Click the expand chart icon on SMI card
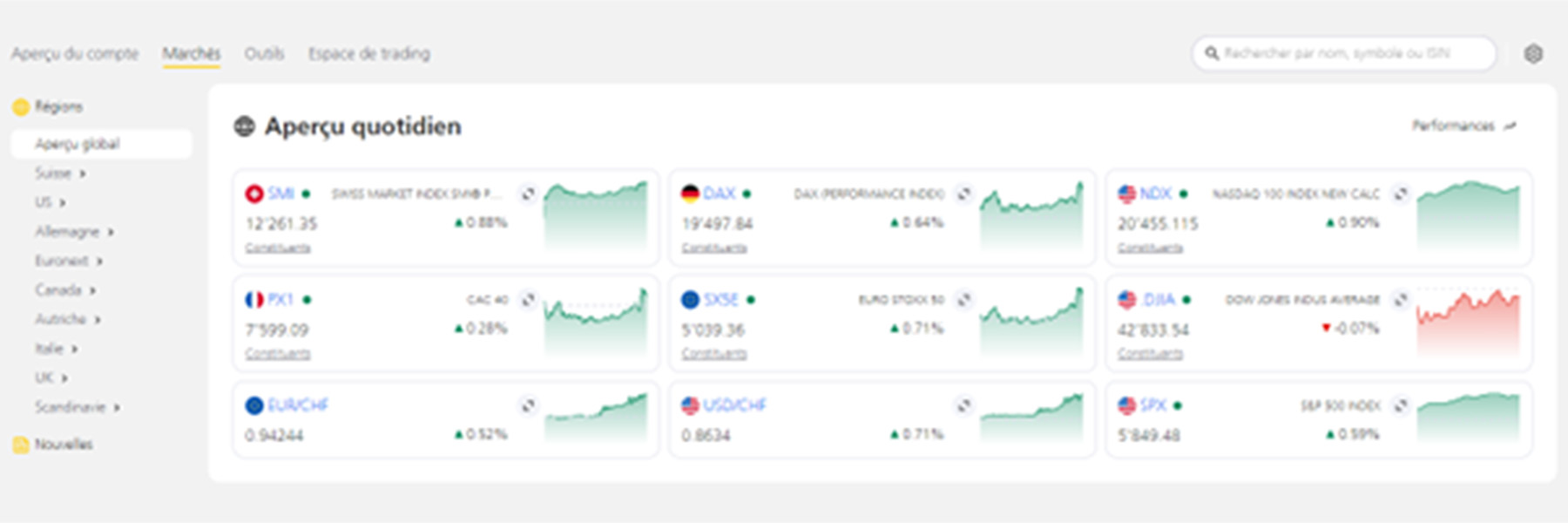This screenshot has height=523, width=1568. (x=528, y=194)
